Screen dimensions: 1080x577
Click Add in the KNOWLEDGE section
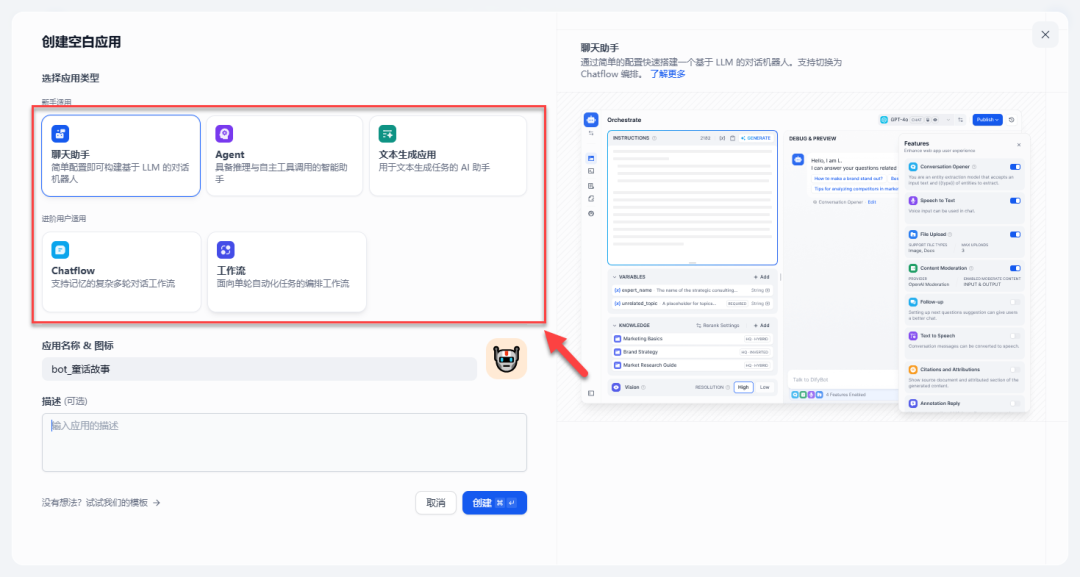click(x=761, y=325)
